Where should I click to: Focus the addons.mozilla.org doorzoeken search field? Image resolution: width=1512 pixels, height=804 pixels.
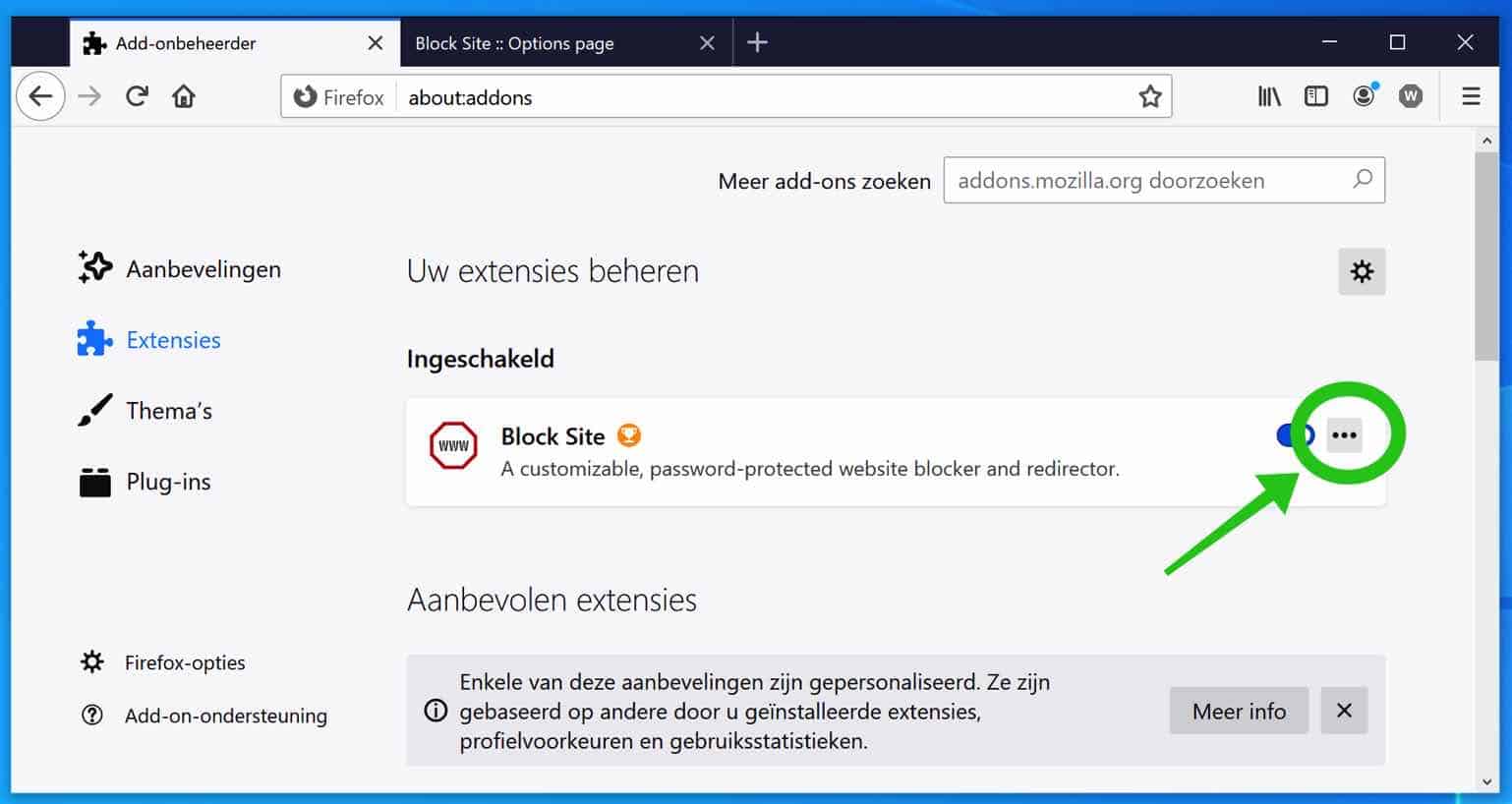[1164, 180]
